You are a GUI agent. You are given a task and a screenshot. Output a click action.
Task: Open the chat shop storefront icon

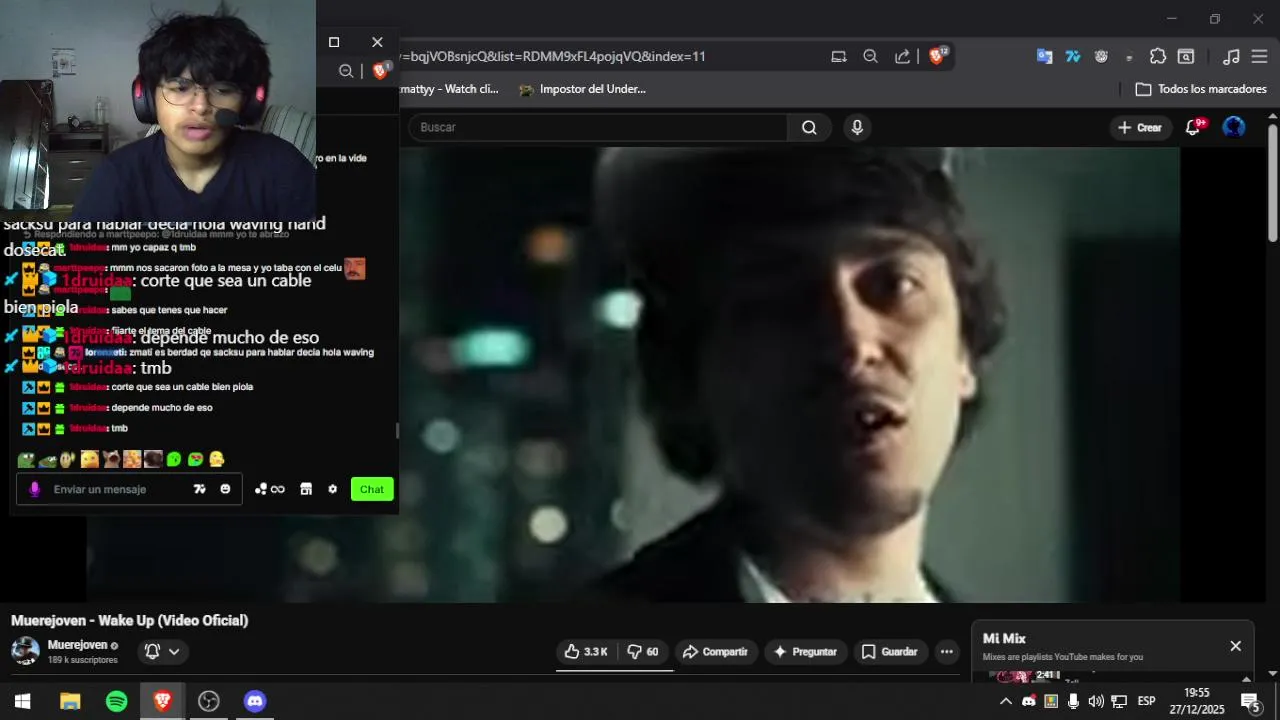[306, 489]
